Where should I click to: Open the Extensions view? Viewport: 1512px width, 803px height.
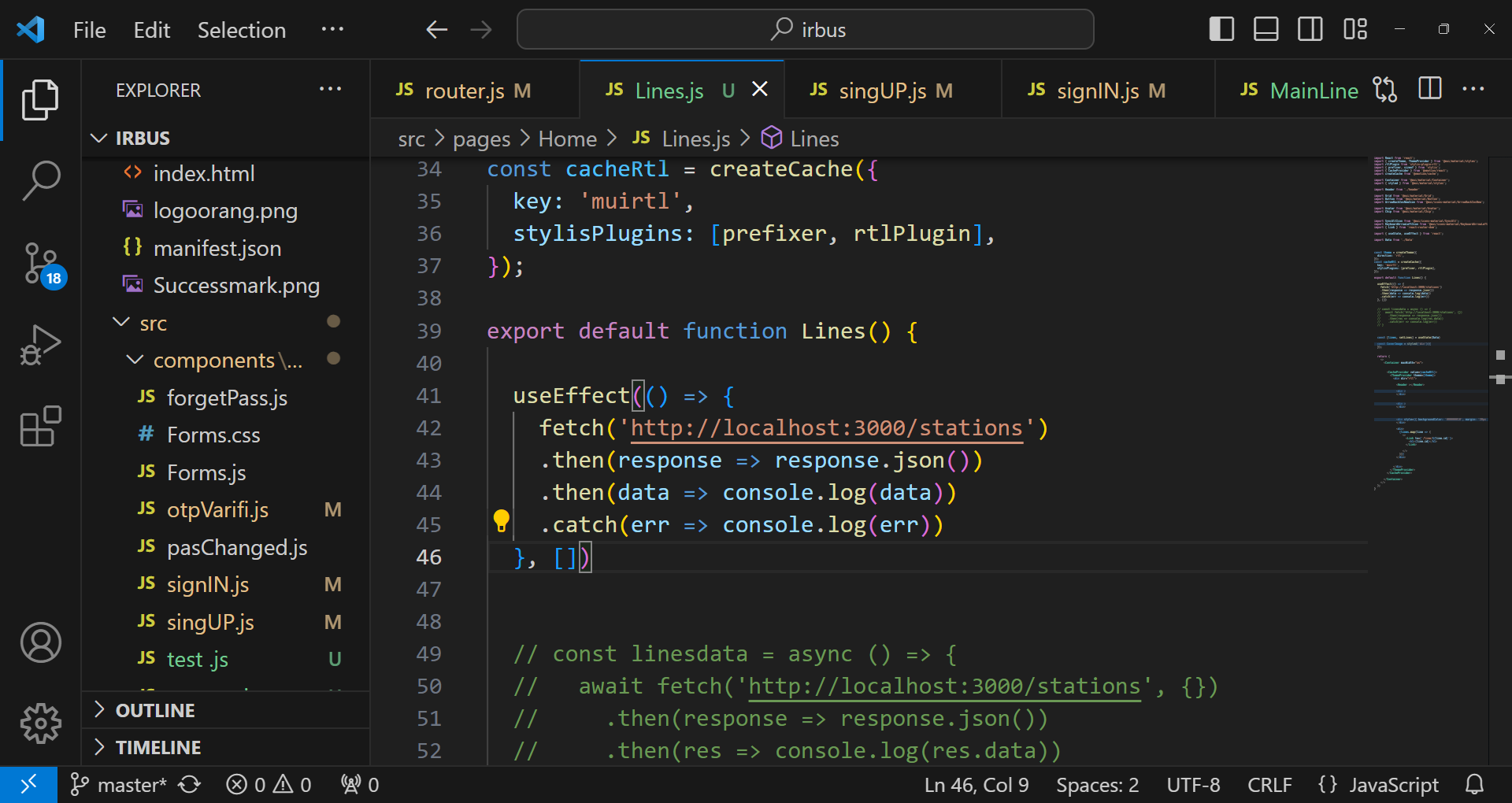[x=41, y=427]
